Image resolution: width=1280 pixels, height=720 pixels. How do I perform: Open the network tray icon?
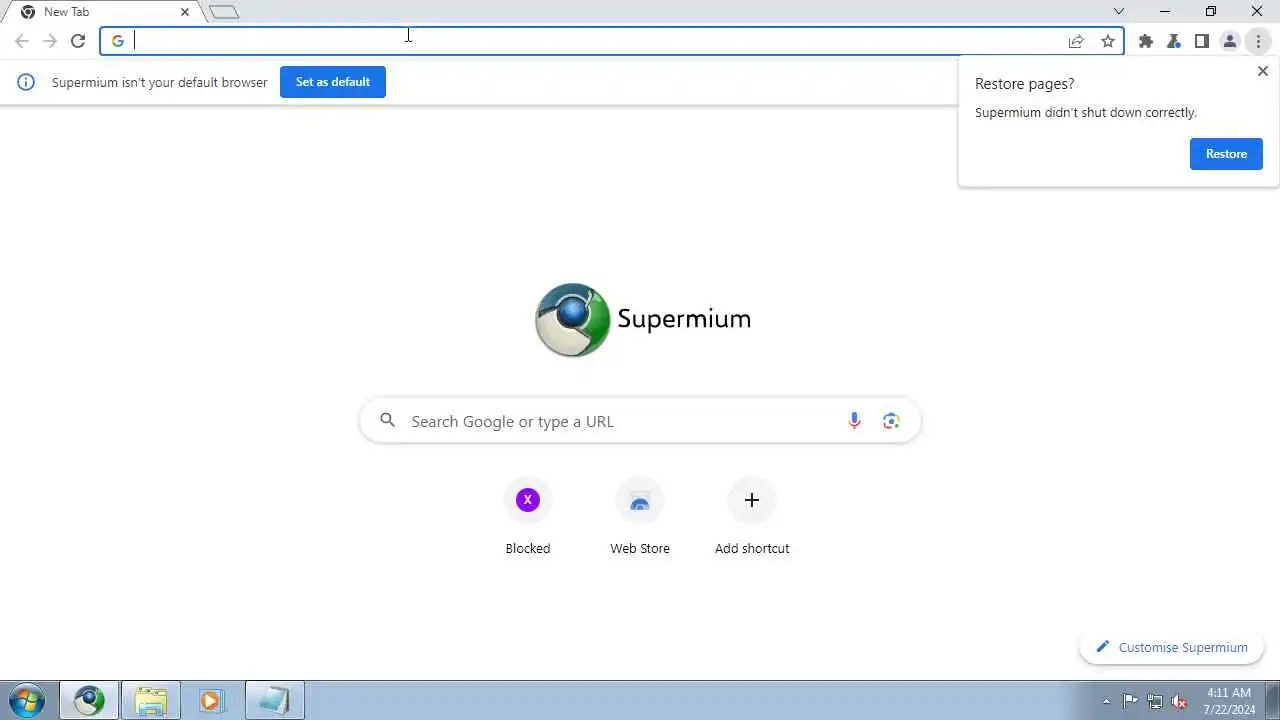pos(1155,701)
